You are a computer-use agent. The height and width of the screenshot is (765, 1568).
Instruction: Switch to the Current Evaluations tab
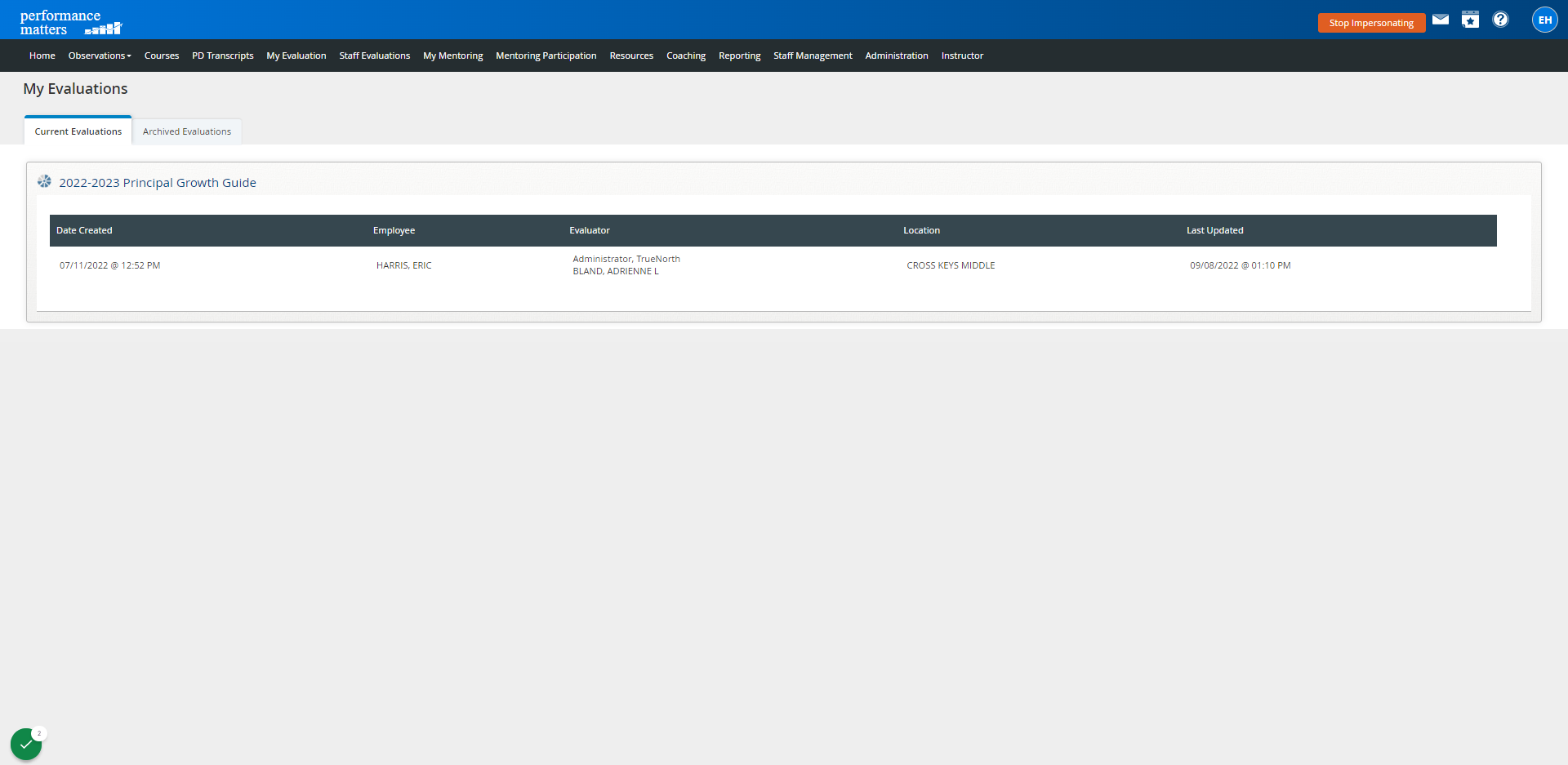(78, 131)
